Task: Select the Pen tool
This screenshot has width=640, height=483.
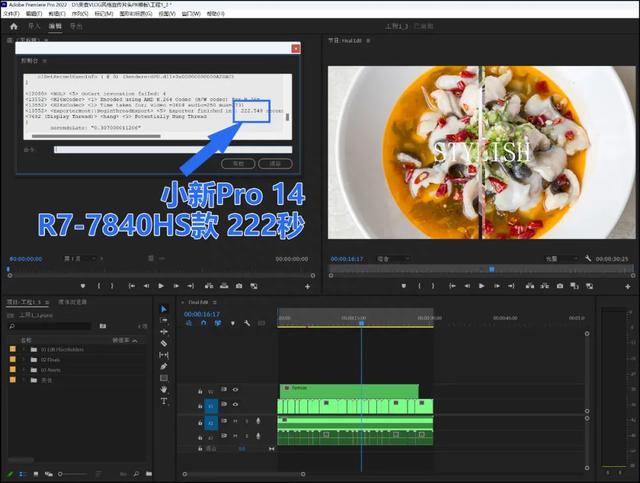Action: 164,367
